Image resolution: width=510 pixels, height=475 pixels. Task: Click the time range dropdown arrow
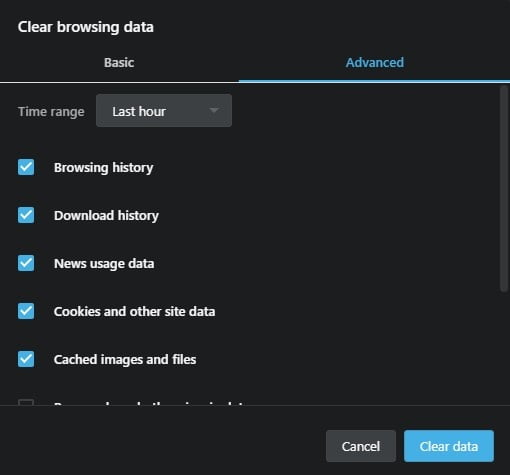tap(214, 110)
